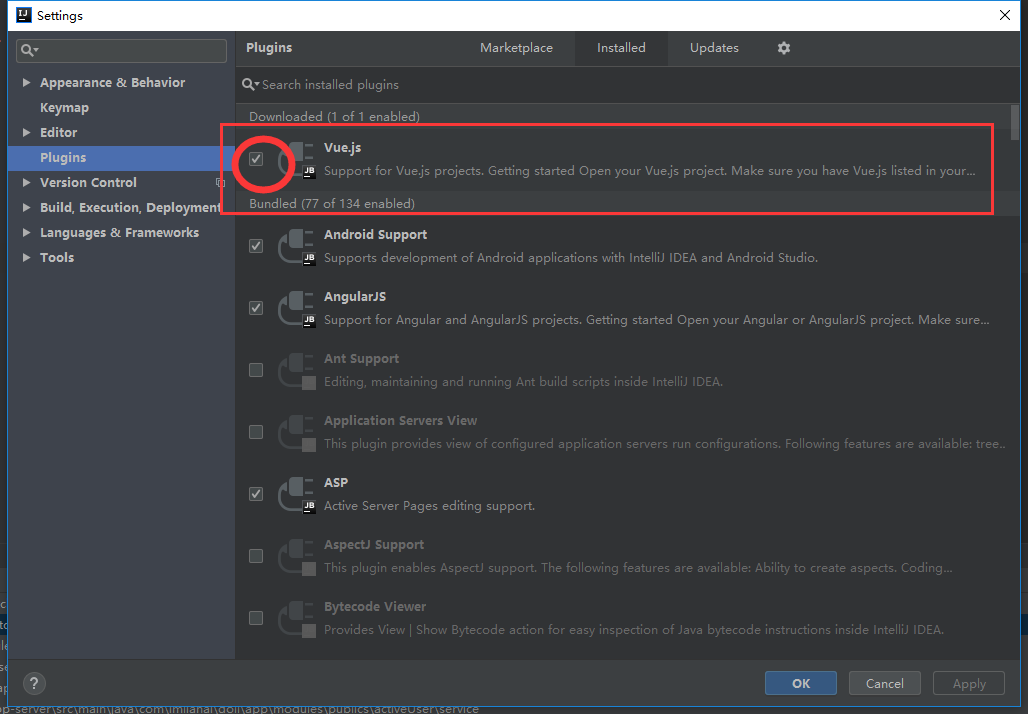Image resolution: width=1028 pixels, height=714 pixels.
Task: Click the project-level icon beside Version Control
Action: click(220, 182)
